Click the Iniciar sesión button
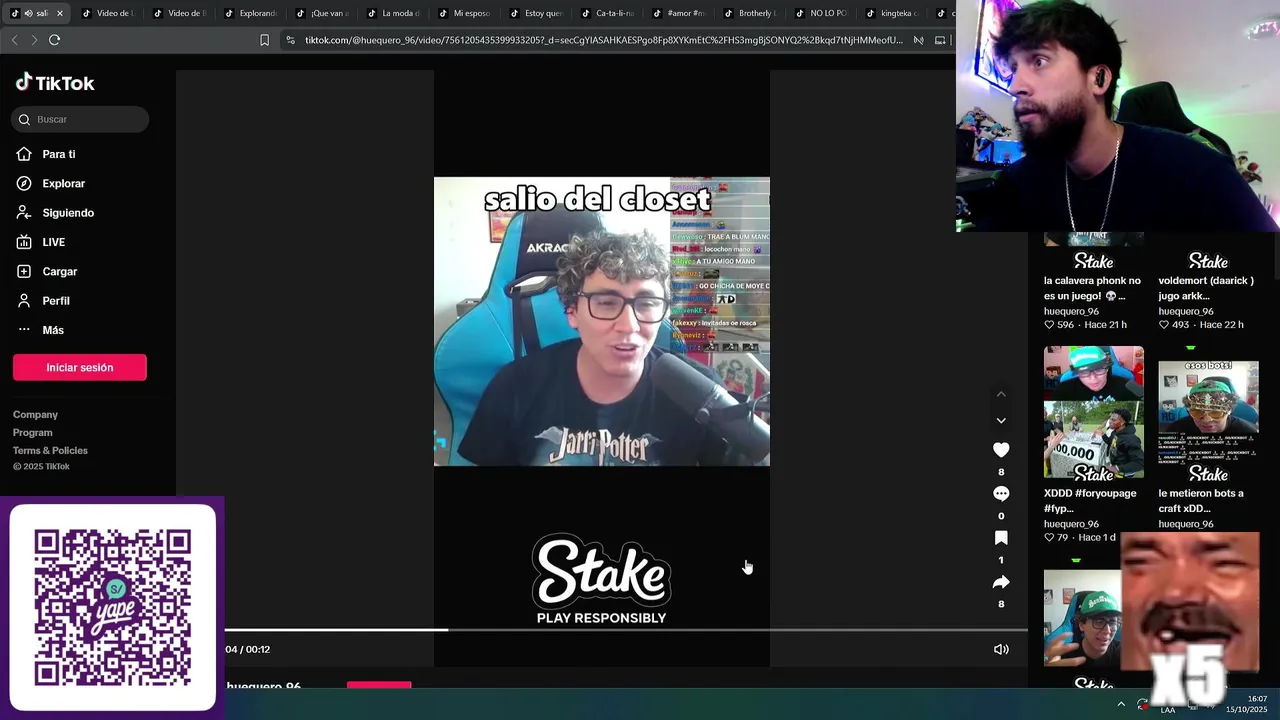Viewport: 1280px width, 720px height. tap(80, 367)
